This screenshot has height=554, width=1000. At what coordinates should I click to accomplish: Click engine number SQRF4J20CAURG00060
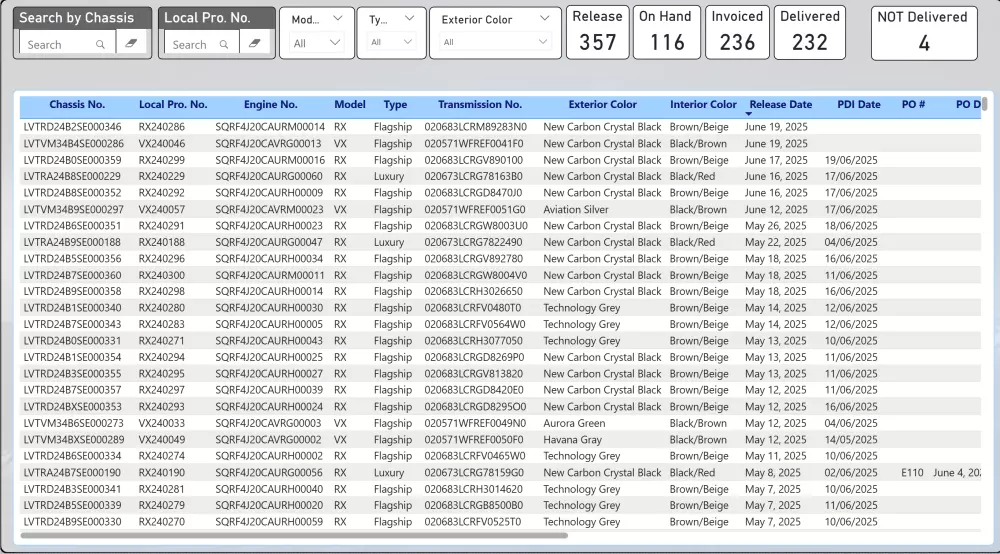point(268,176)
